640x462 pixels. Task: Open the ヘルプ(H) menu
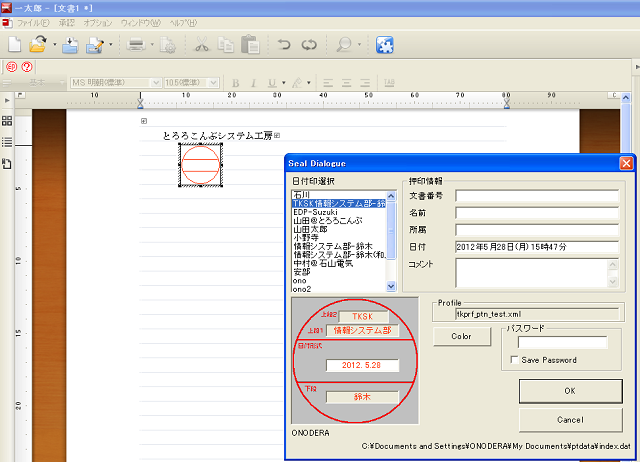[183, 23]
